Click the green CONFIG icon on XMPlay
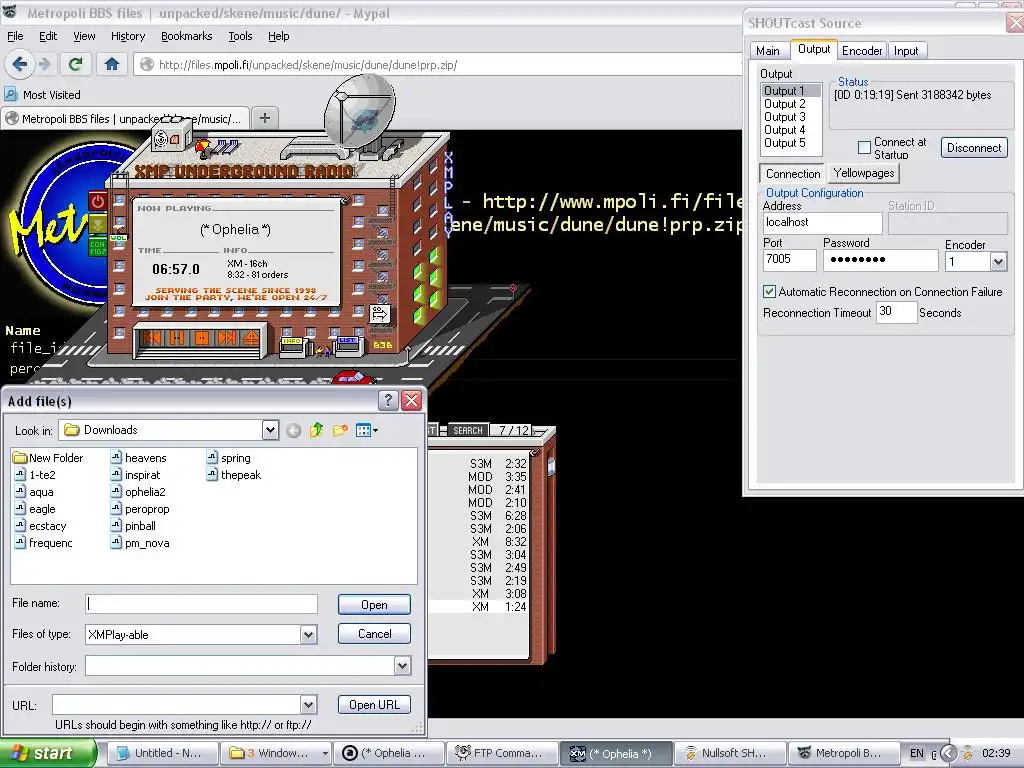 [97, 248]
